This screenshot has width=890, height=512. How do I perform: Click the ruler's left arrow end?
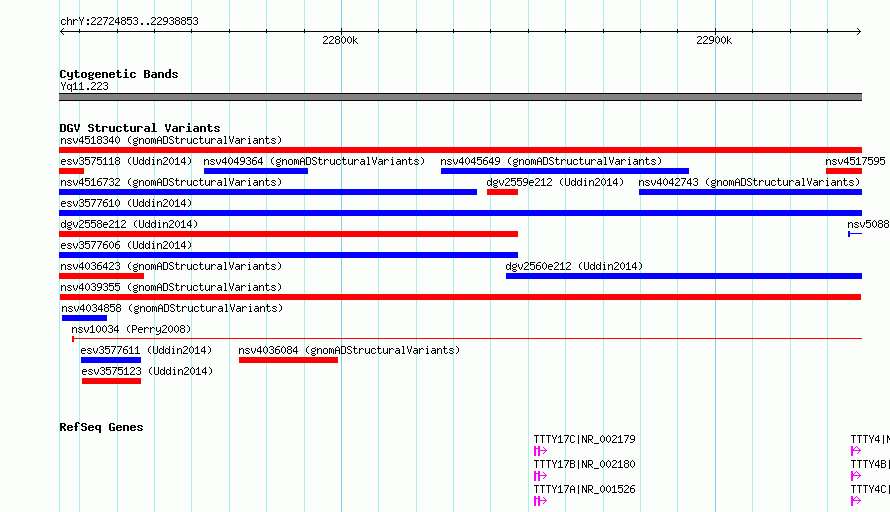(x=62, y=32)
